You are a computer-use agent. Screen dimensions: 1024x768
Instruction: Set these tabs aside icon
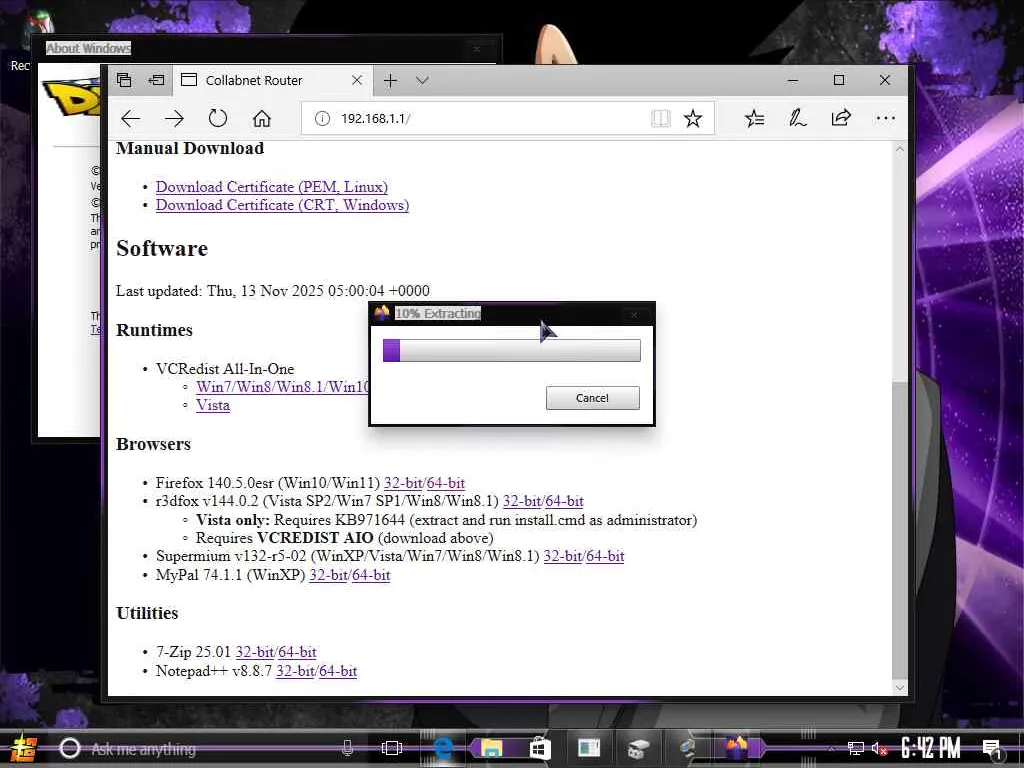point(157,80)
